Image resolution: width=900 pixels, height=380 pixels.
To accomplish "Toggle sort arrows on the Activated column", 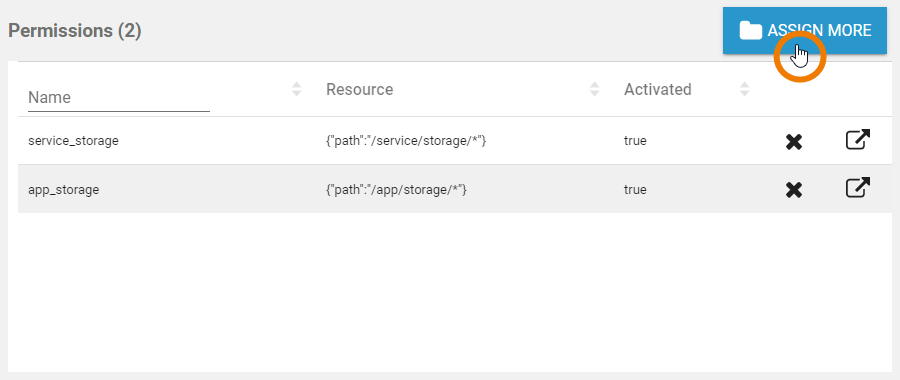I will tap(744, 89).
